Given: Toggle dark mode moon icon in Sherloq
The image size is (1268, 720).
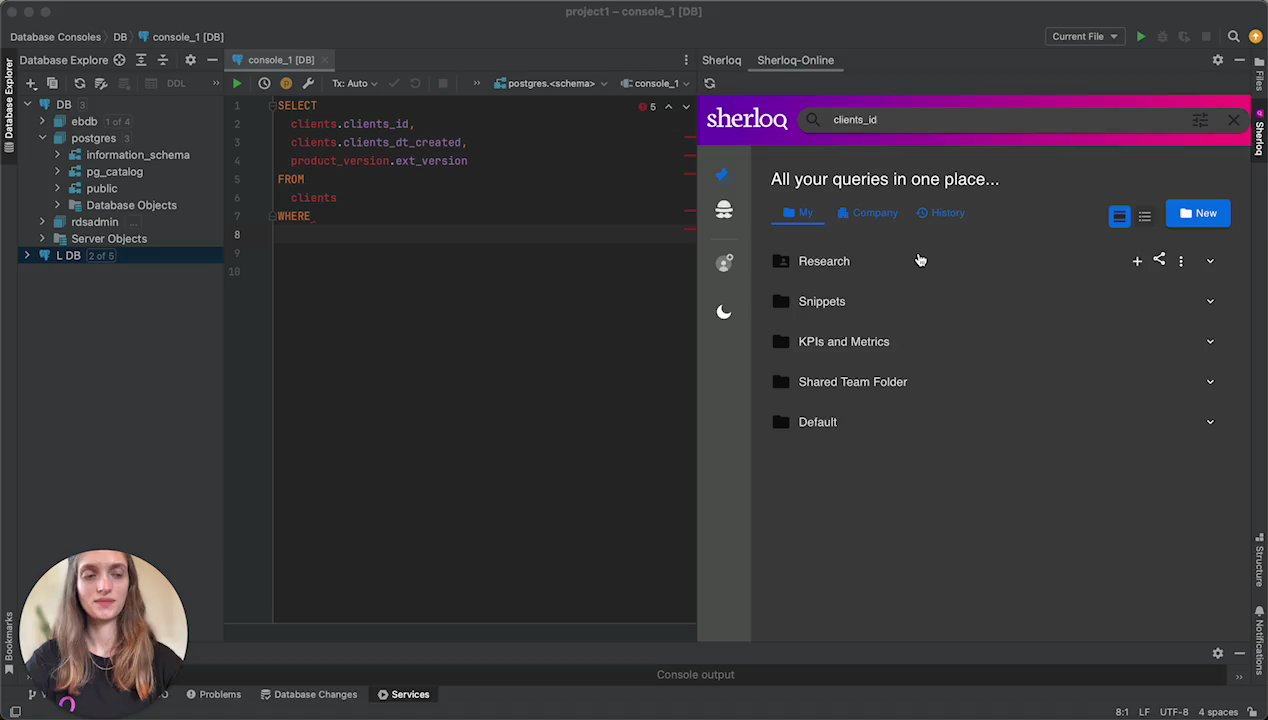Looking at the screenshot, I should 724,312.
